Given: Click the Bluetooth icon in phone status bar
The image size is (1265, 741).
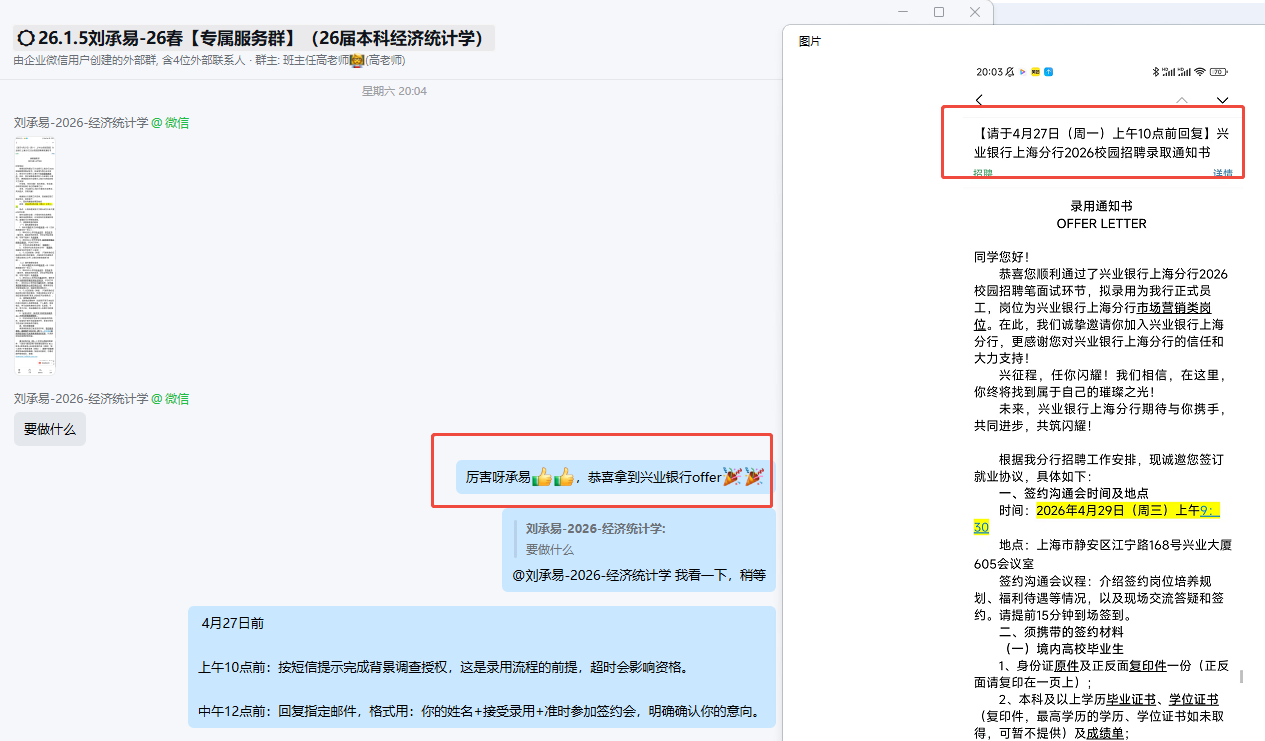Looking at the screenshot, I should click(1154, 72).
